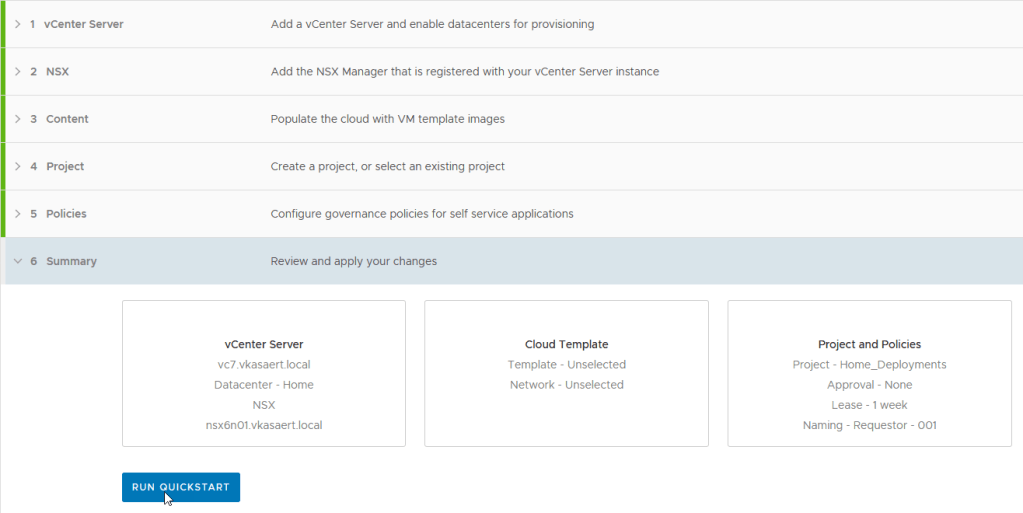Image resolution: width=1023 pixels, height=513 pixels.
Task: Click the vc7.vkasaert.local server name
Action: coord(264,365)
